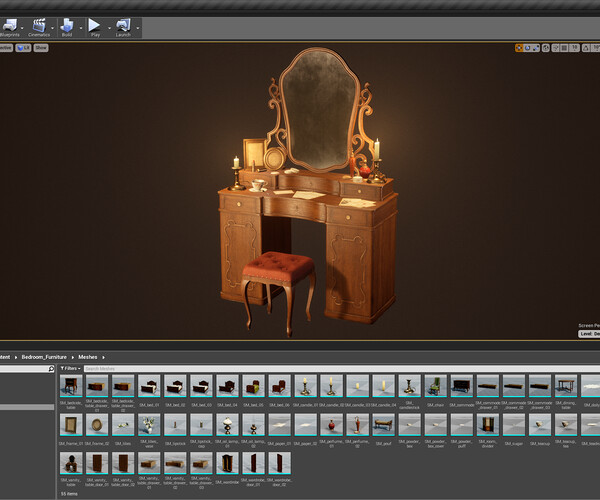Open the viewport Show menu
This screenshot has height=500, width=600.
tap(41, 48)
